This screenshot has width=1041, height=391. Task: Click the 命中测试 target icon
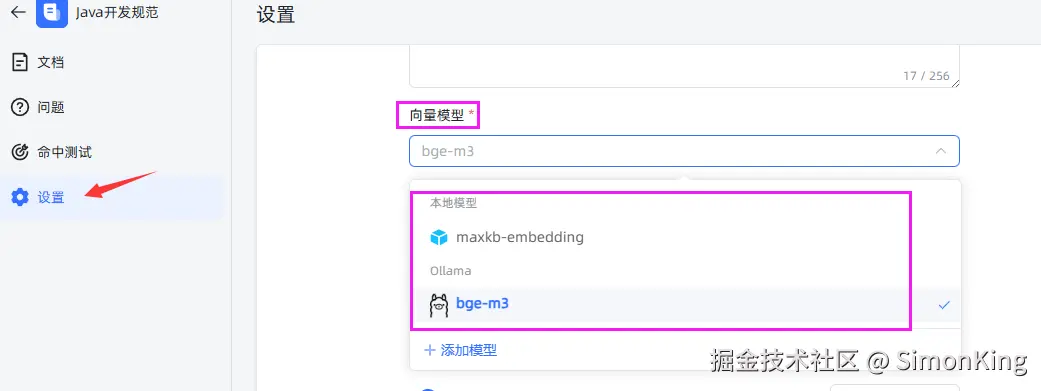pos(20,152)
